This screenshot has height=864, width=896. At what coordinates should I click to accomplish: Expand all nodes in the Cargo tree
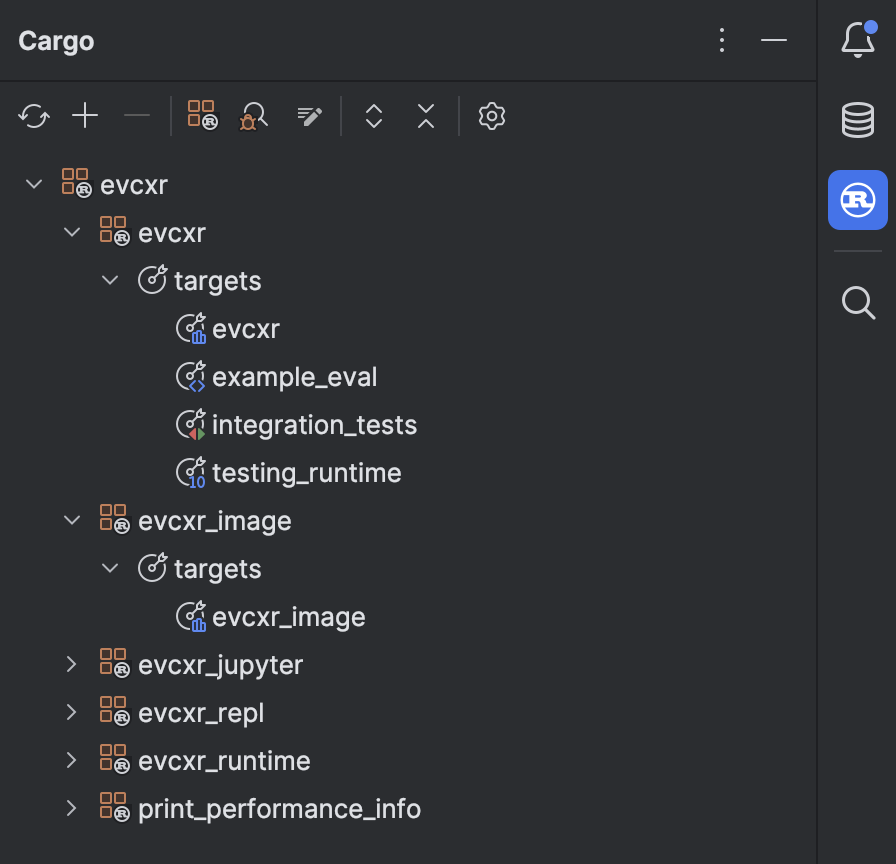click(373, 116)
